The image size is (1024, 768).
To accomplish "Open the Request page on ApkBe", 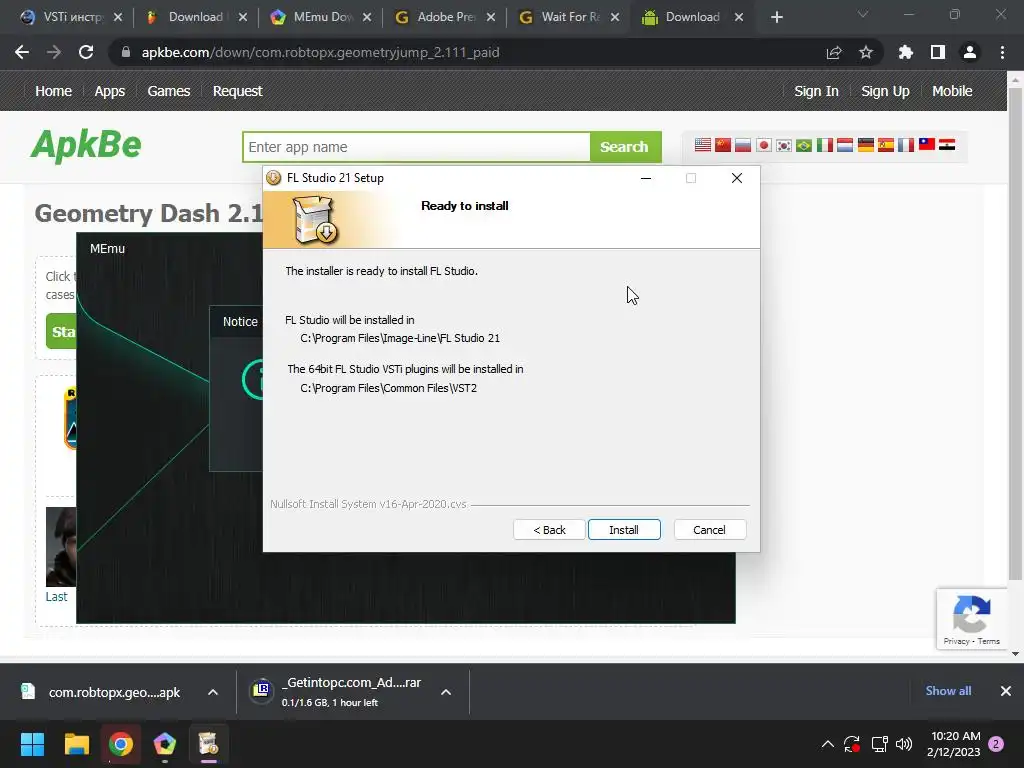I will click(238, 91).
